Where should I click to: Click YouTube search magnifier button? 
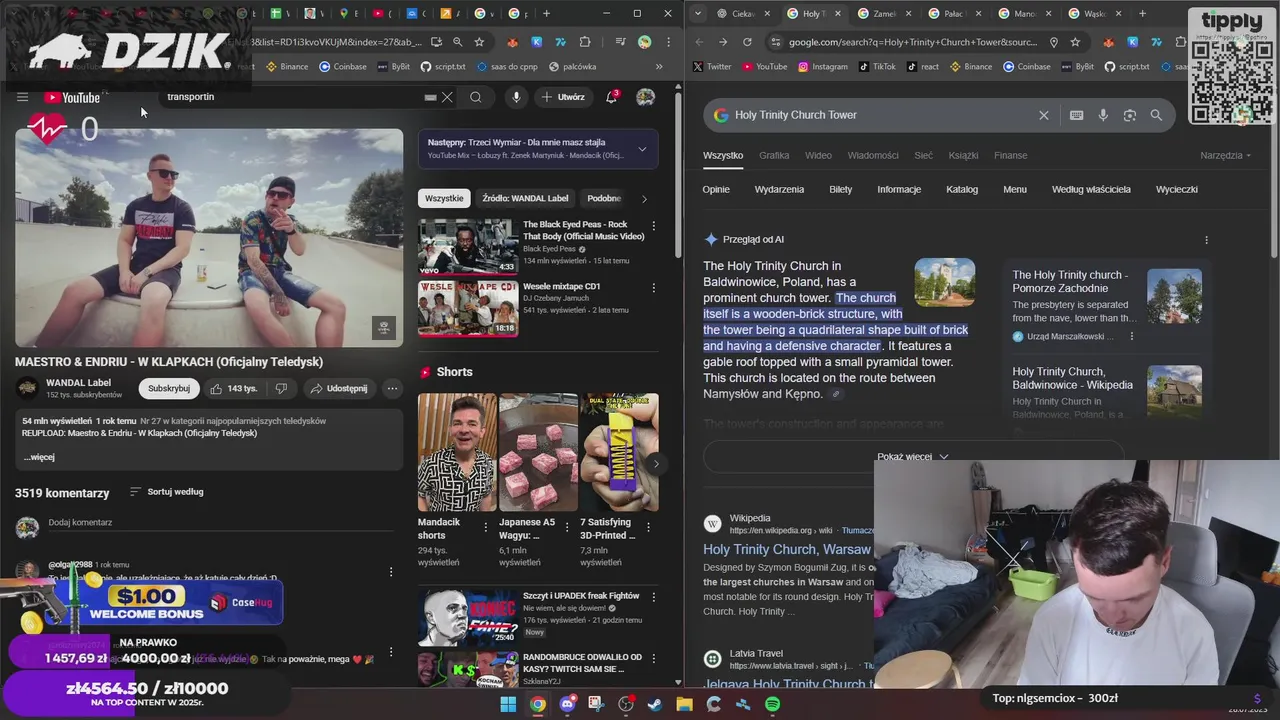(476, 97)
